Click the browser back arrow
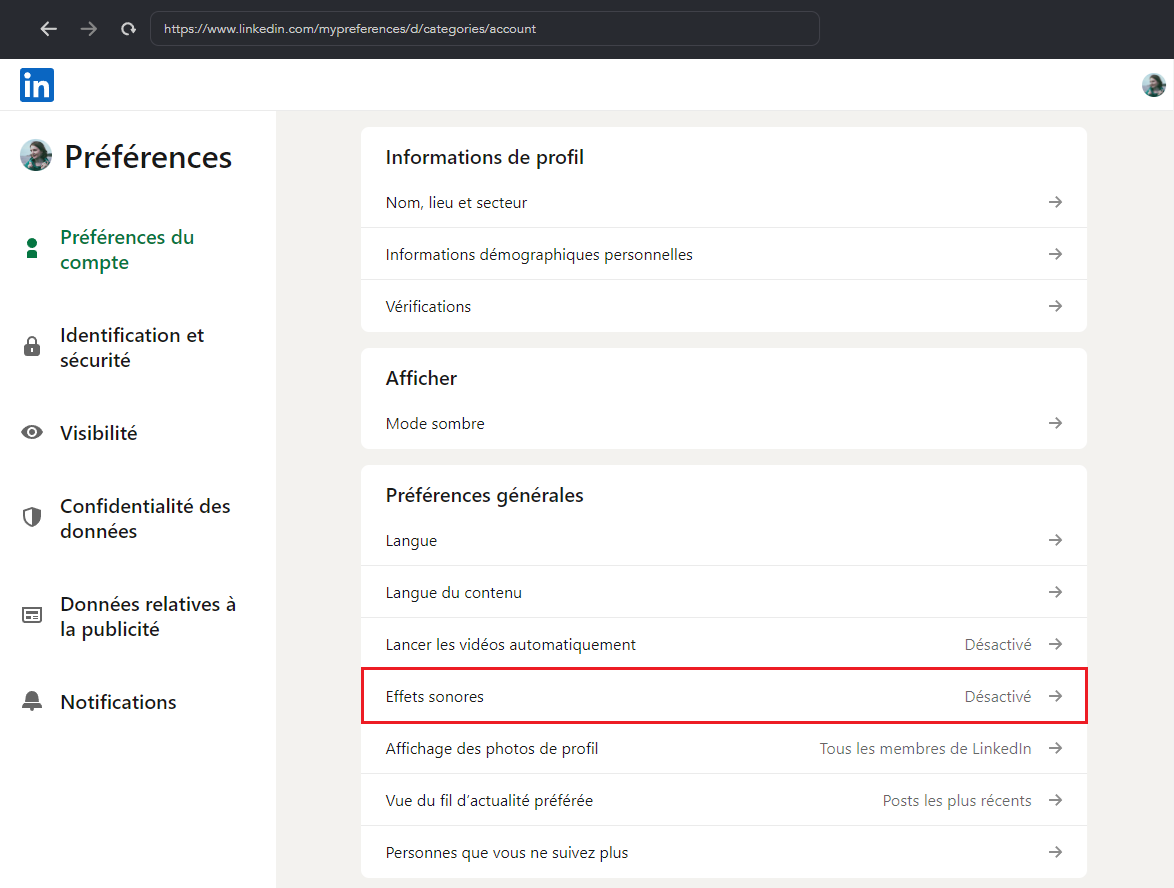Viewport: 1174px width, 888px height. pos(49,29)
